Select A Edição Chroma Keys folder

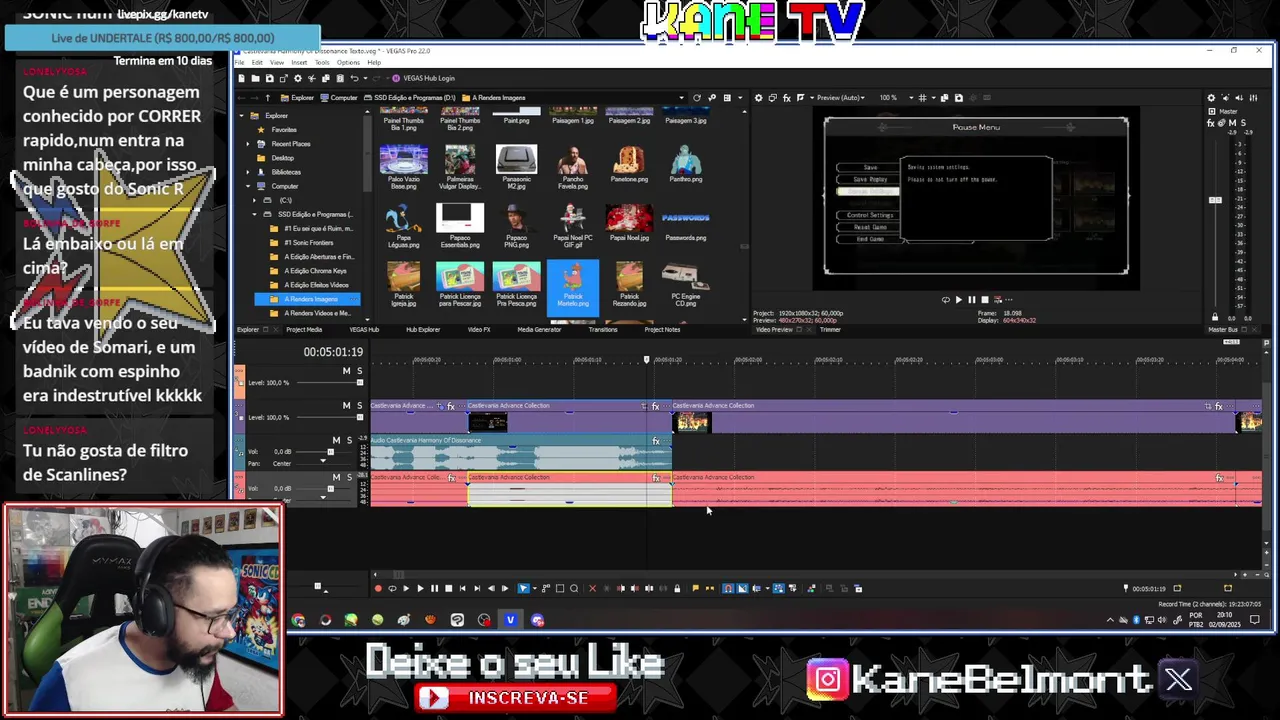(315, 271)
